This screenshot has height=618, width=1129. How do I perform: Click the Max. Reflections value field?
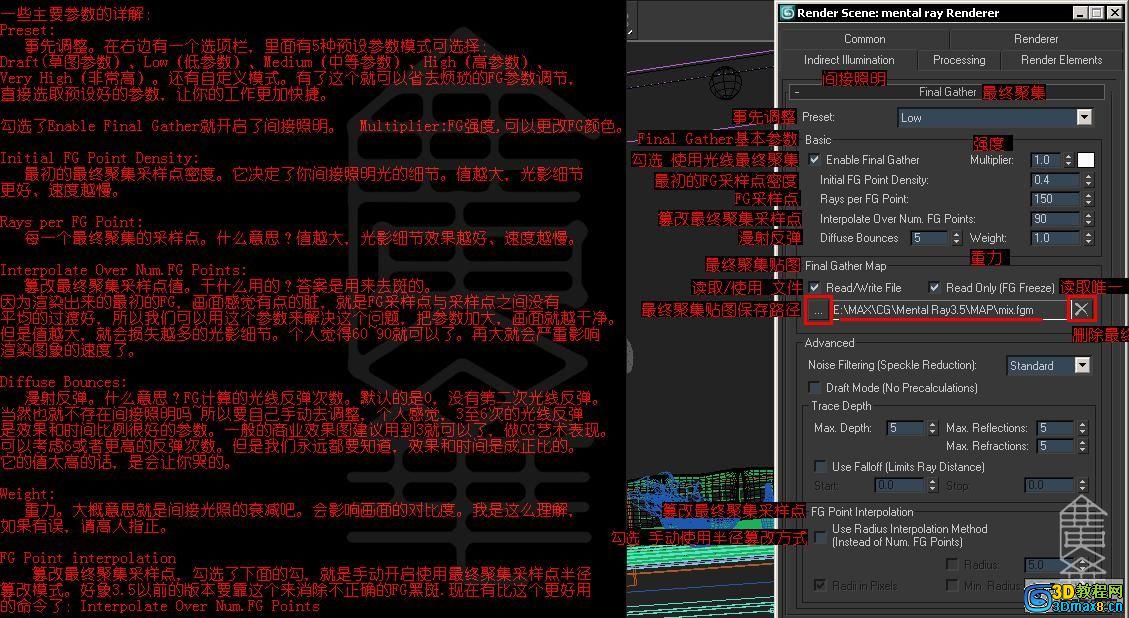(x=1056, y=428)
